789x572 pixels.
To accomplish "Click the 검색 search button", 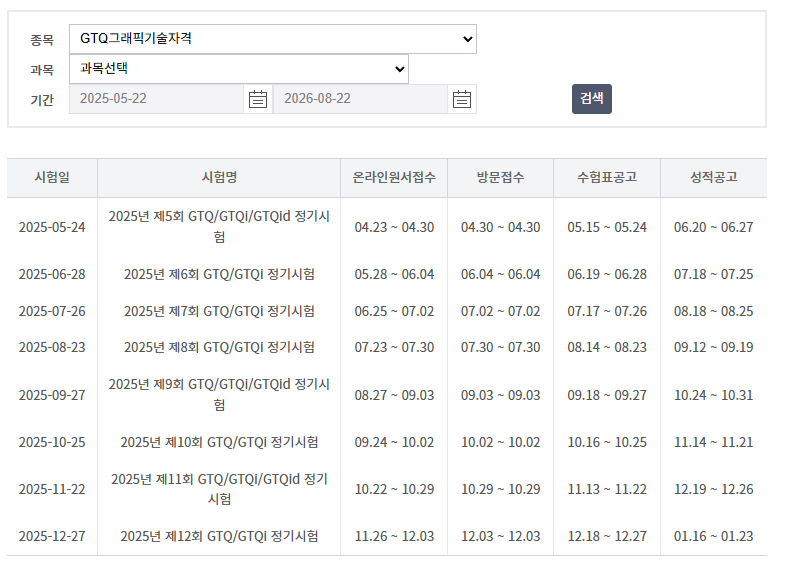I will 592,99.
